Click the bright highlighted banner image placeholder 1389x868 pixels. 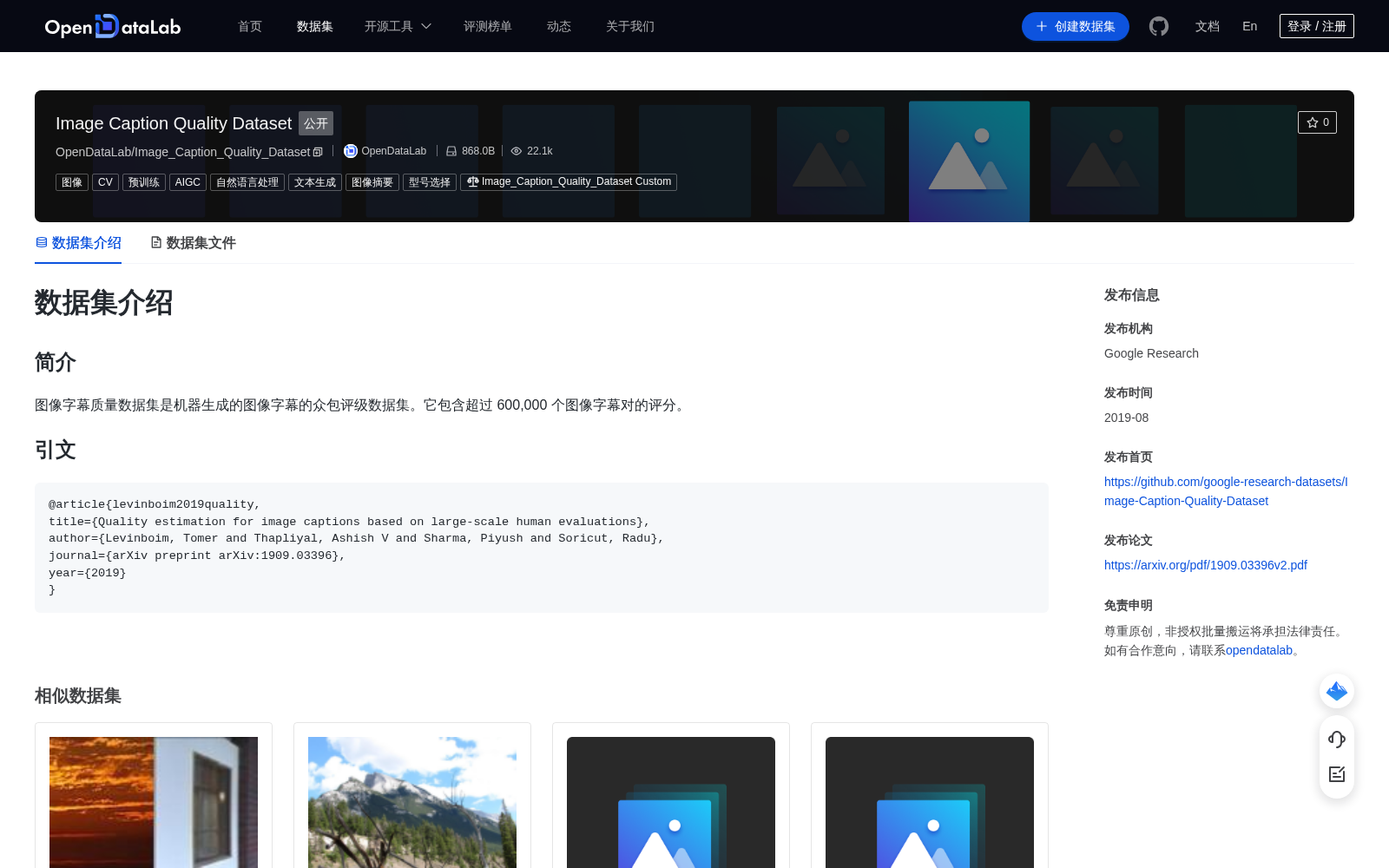pos(969,161)
